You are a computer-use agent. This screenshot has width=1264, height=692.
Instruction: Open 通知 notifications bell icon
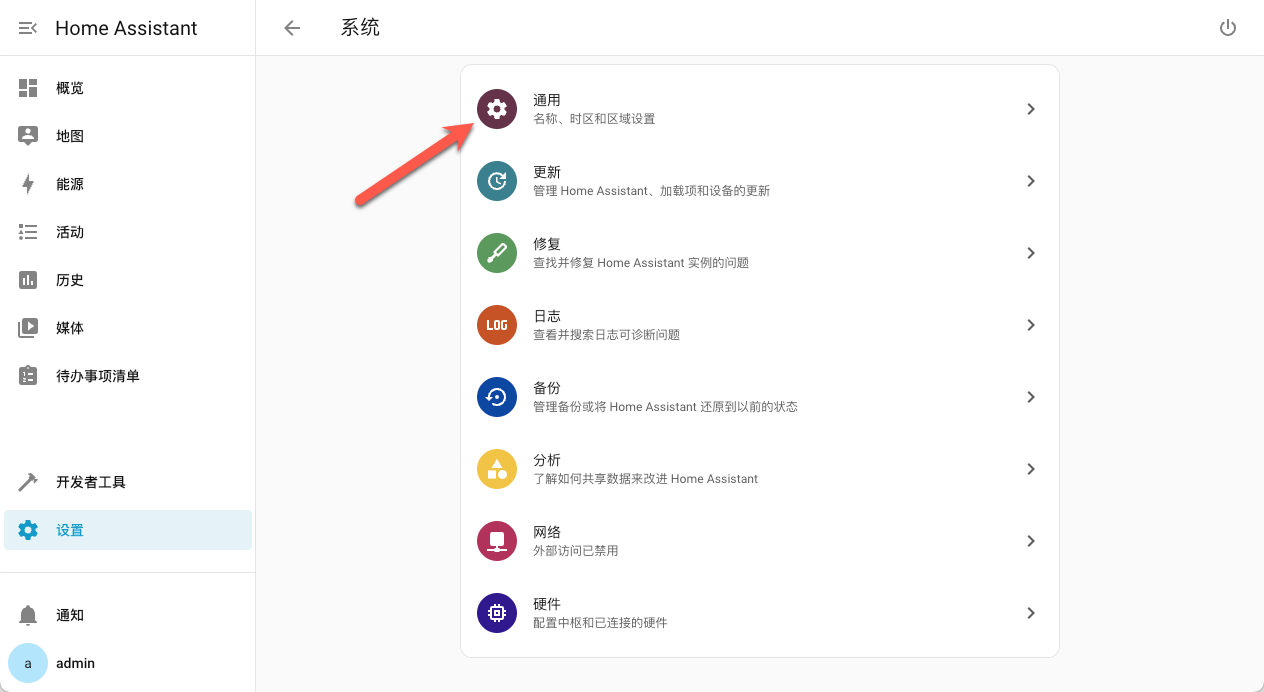coord(28,615)
